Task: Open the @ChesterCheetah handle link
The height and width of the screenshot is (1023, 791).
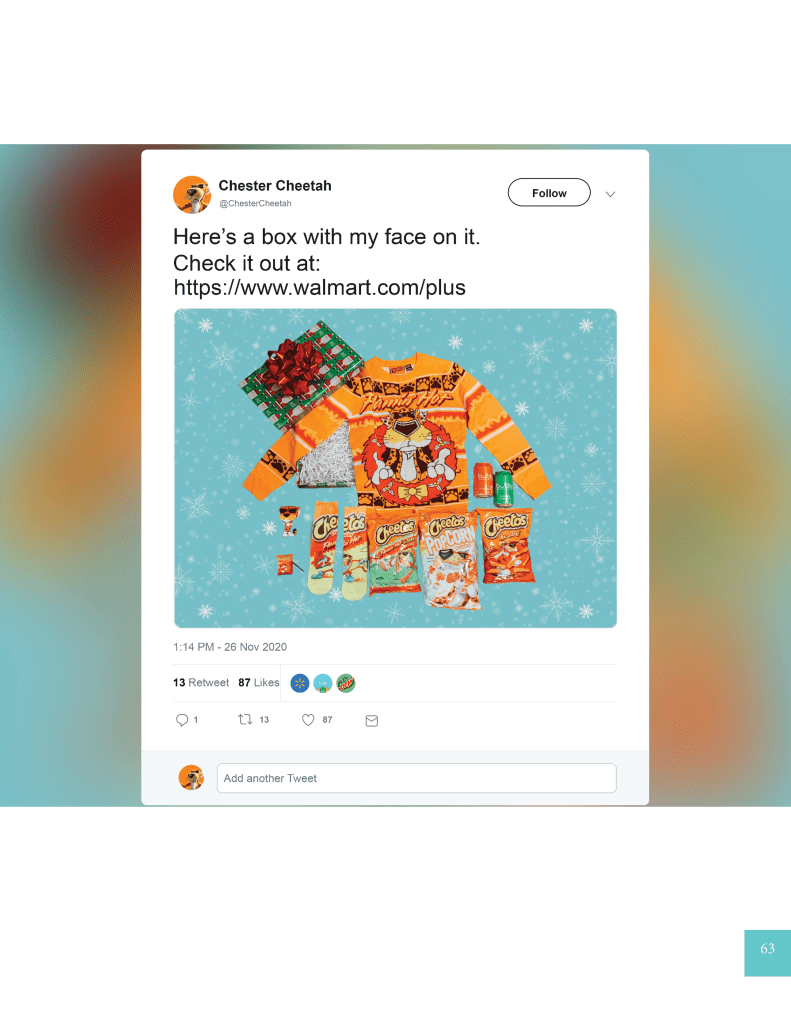Action: [x=255, y=204]
